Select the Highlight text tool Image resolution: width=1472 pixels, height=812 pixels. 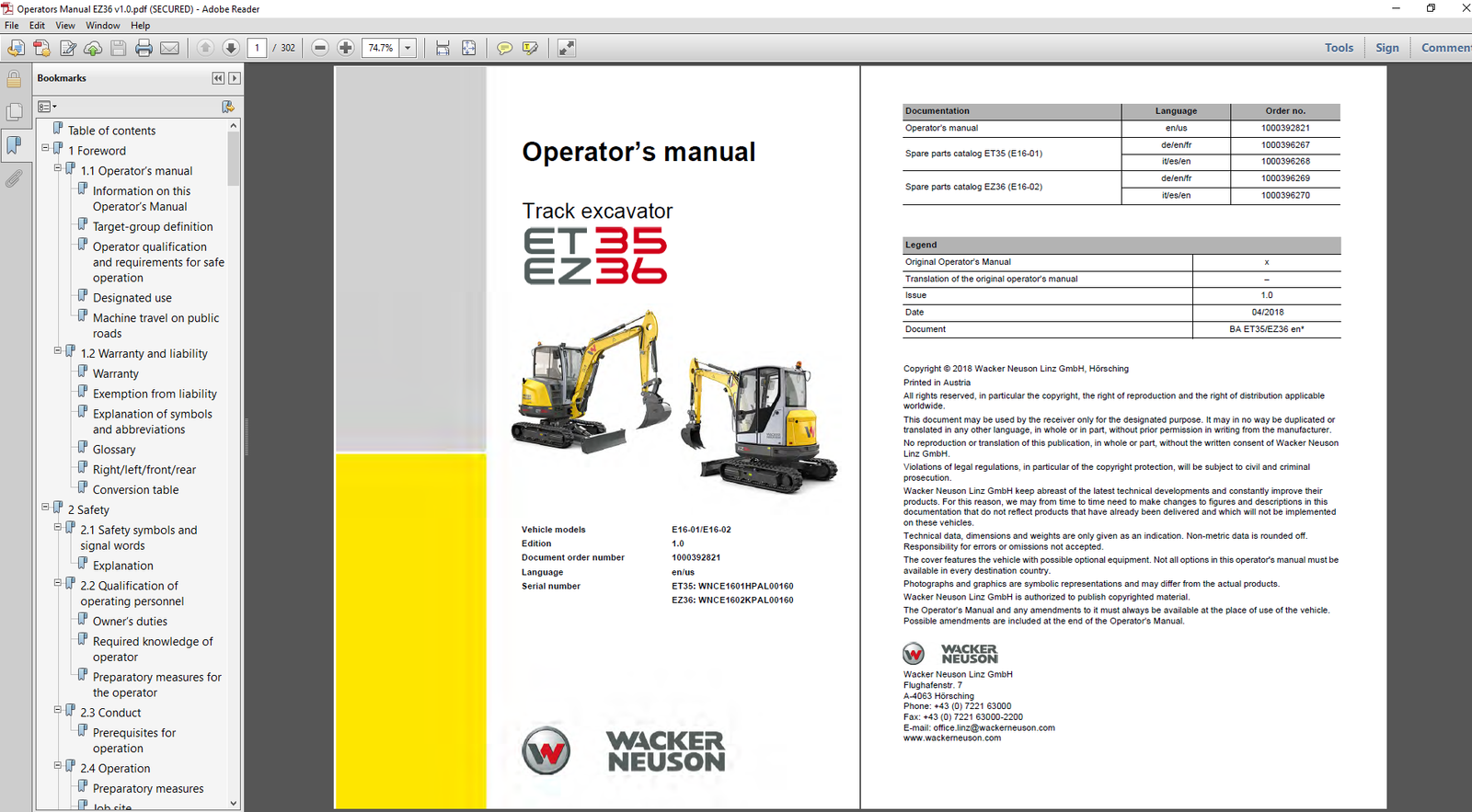(530, 48)
